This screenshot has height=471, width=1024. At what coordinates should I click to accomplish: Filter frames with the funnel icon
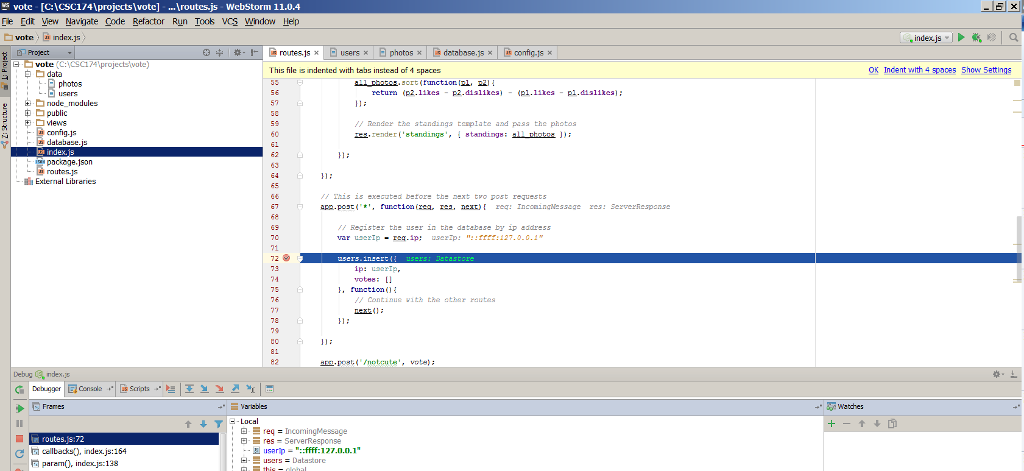pos(218,424)
